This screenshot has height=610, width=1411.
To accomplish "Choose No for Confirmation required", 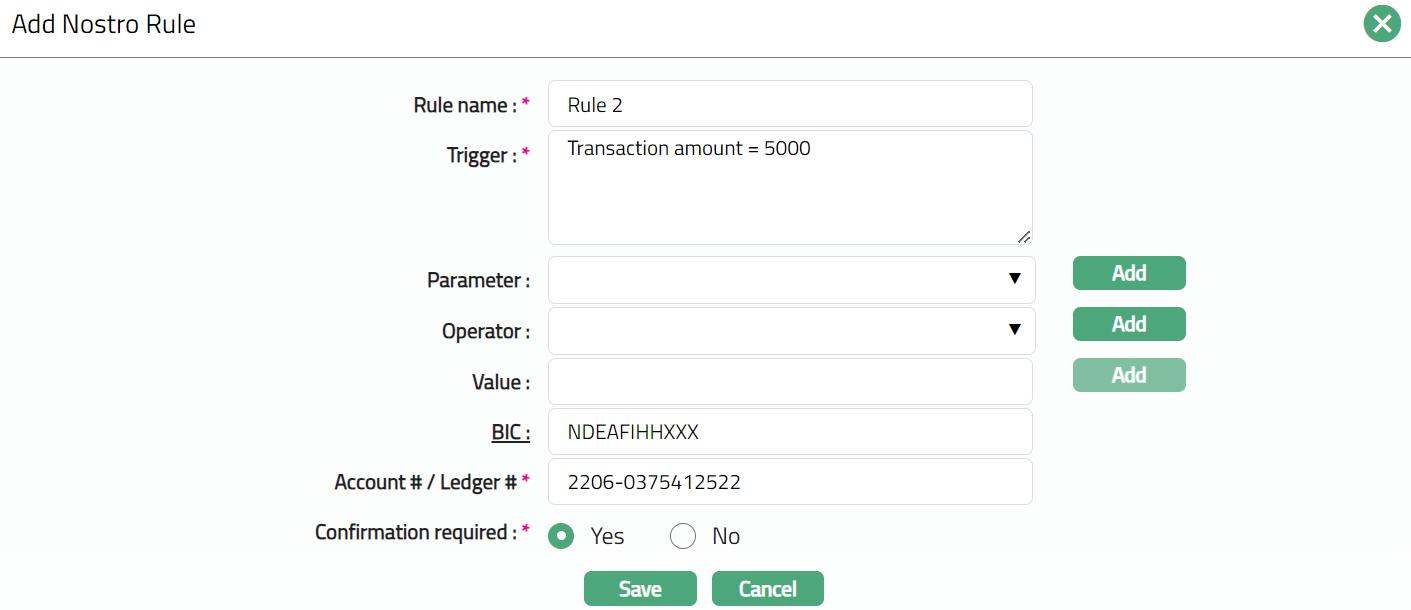I will coord(683,536).
